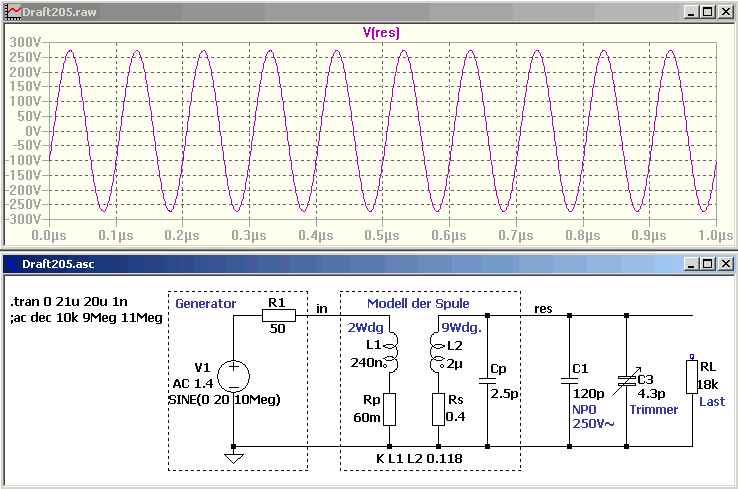Click the 300V vertical axis label
This screenshot has width=738, height=489.
point(26,42)
